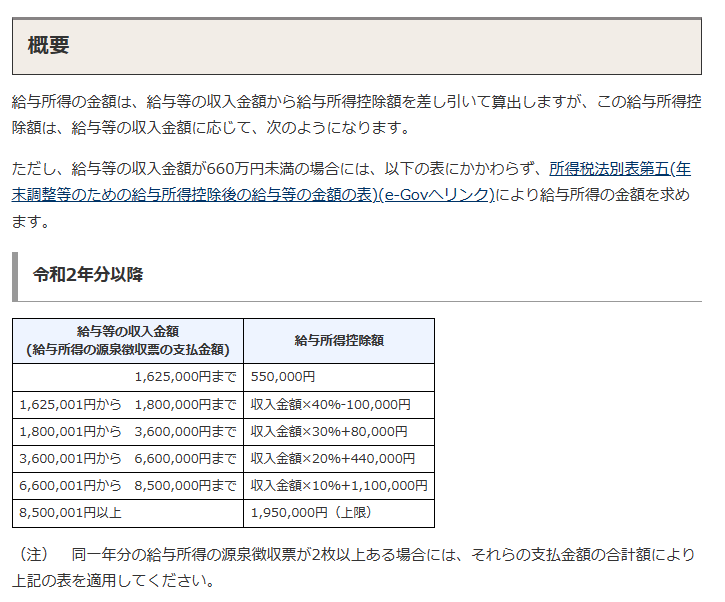Click the 550,000円 deduction cell

339,377
